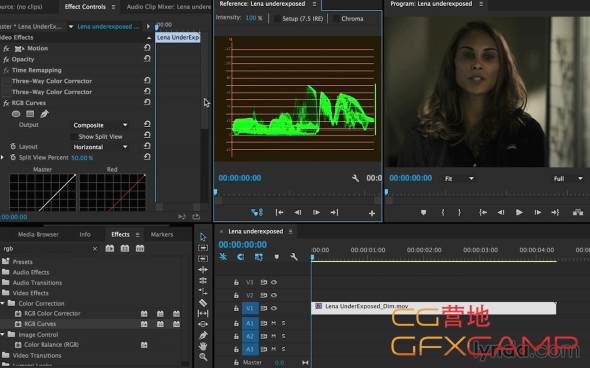This screenshot has width=590, height=368.
Task: Solo audio track A2
Action: click(x=283, y=336)
